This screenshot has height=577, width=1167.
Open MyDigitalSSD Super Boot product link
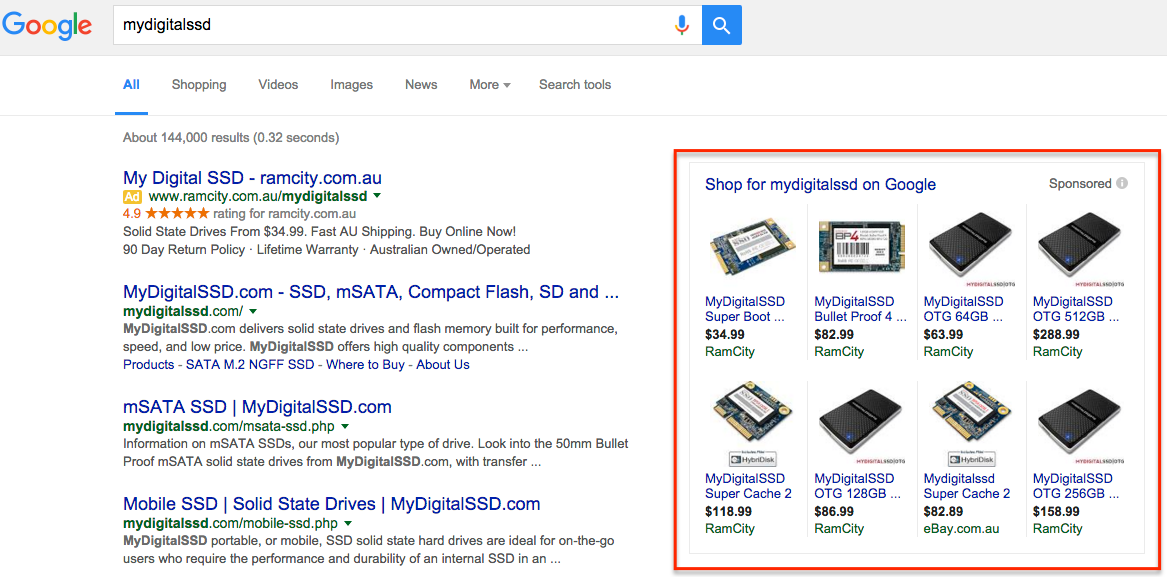pos(745,309)
